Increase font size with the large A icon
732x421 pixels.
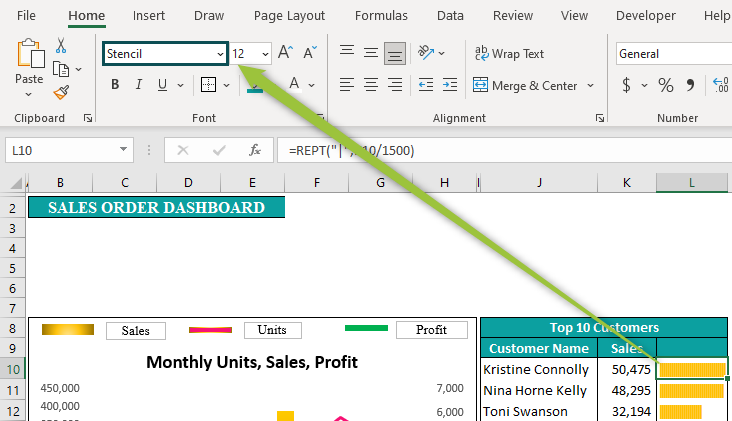[x=285, y=53]
